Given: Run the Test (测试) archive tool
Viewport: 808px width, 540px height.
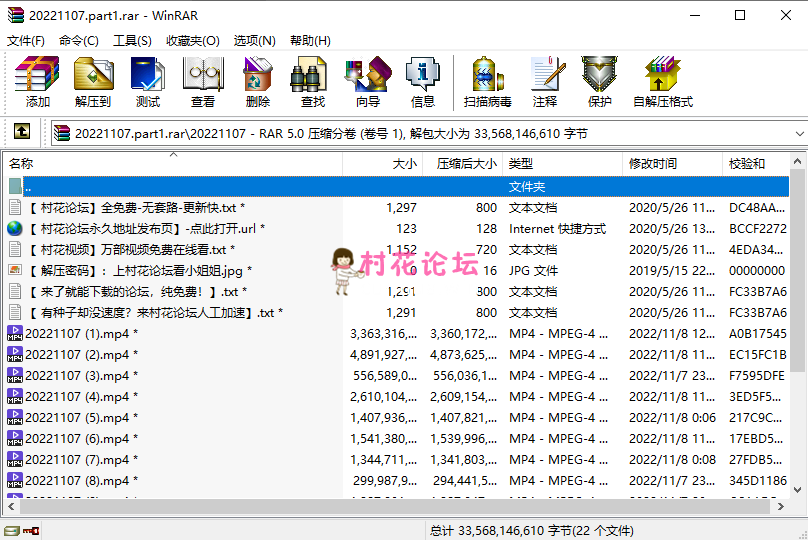Looking at the screenshot, I should pyautogui.click(x=147, y=81).
